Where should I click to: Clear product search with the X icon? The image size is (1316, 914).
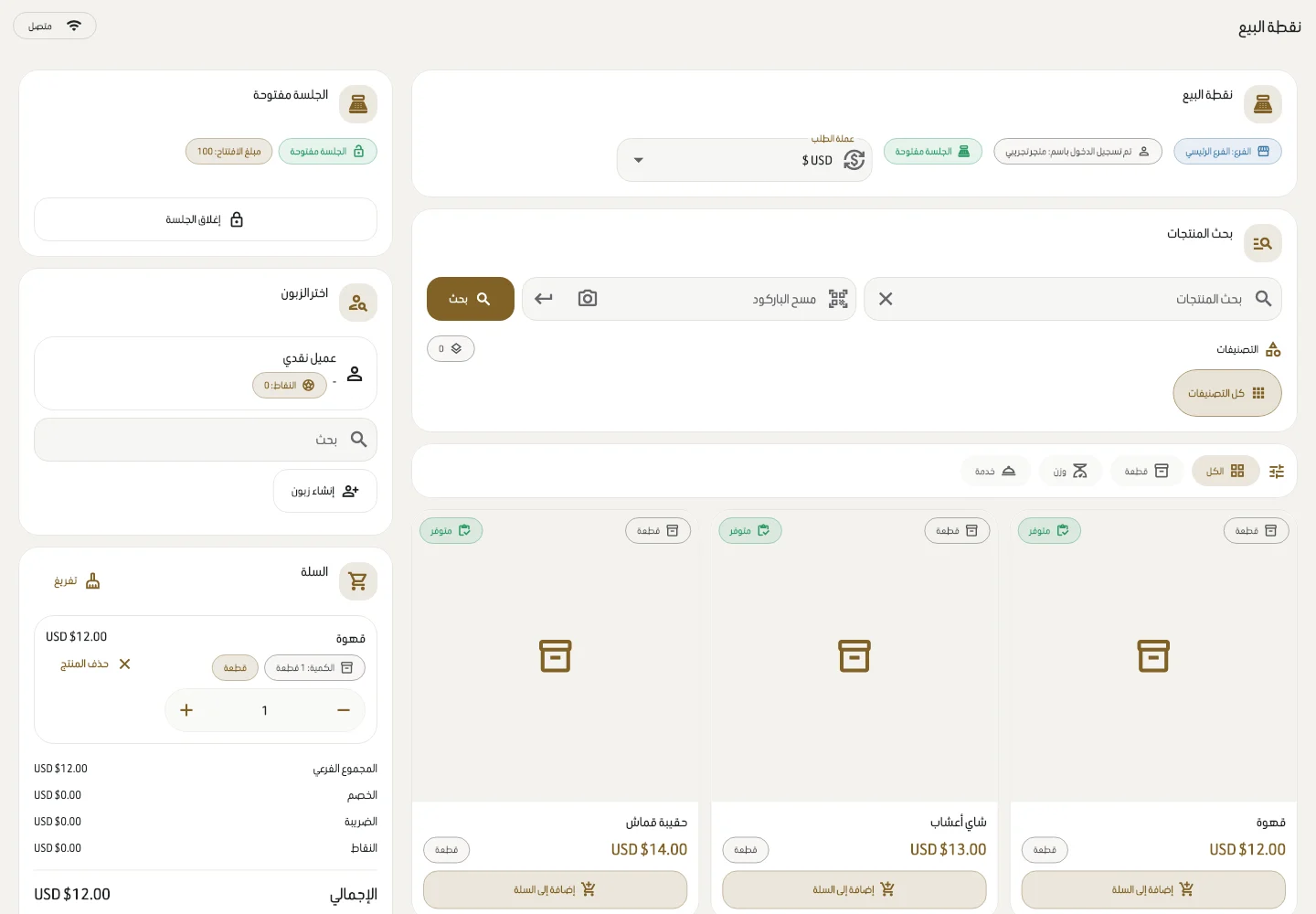(886, 299)
